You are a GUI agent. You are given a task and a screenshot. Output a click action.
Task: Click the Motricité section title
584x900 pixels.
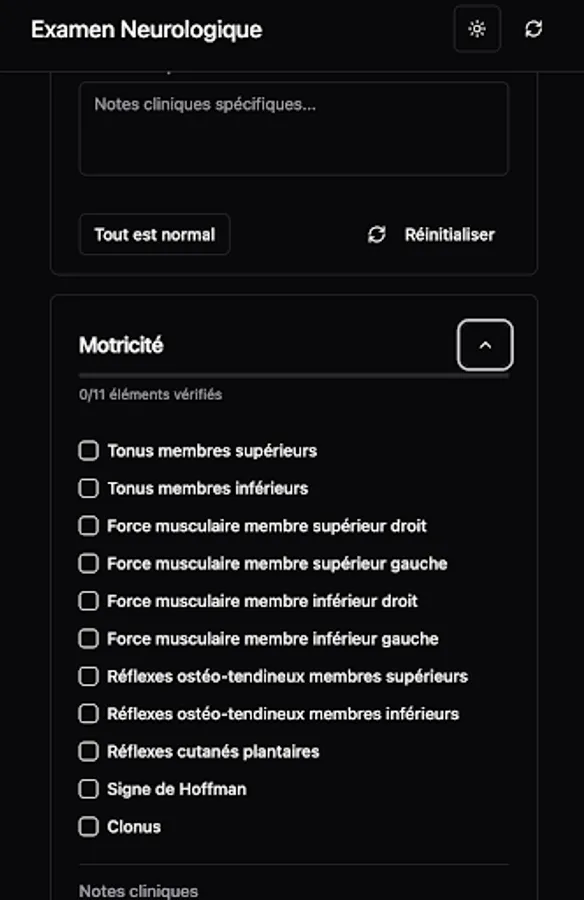pyautogui.click(x=123, y=344)
